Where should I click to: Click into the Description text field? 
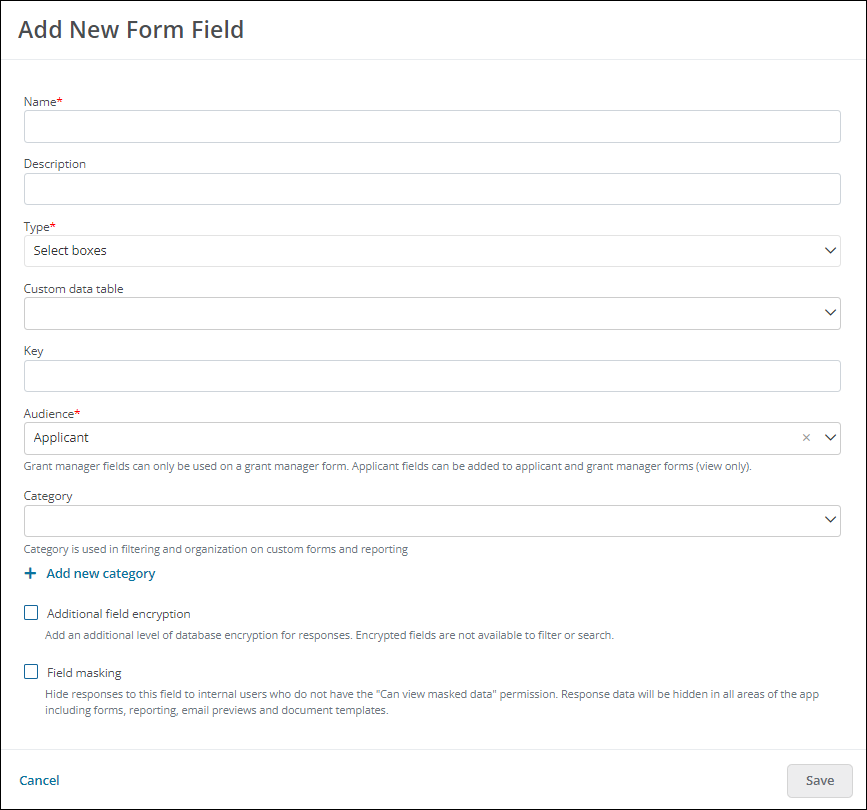[432, 189]
